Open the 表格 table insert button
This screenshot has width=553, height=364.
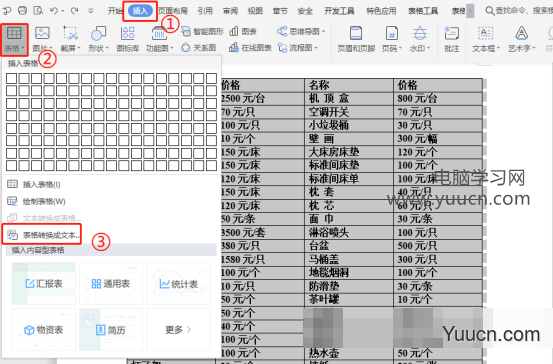(14, 40)
